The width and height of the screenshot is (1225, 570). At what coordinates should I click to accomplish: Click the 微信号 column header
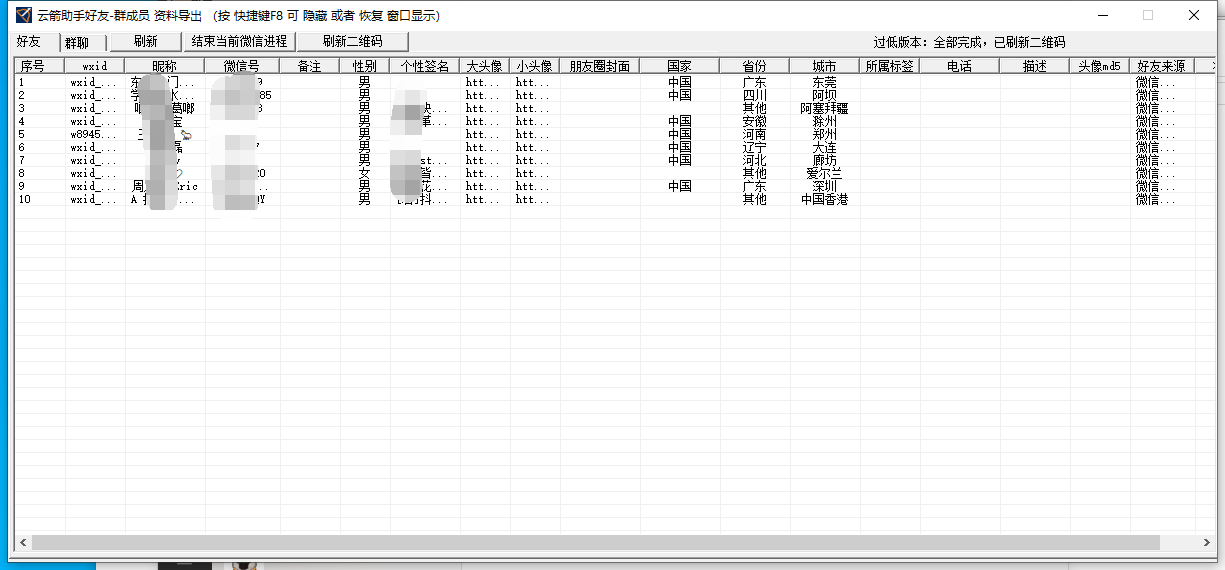242,66
